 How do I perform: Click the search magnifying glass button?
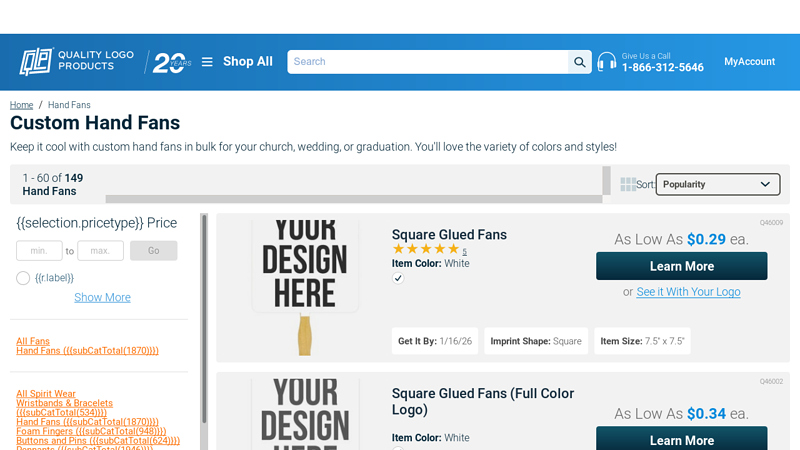click(x=580, y=62)
